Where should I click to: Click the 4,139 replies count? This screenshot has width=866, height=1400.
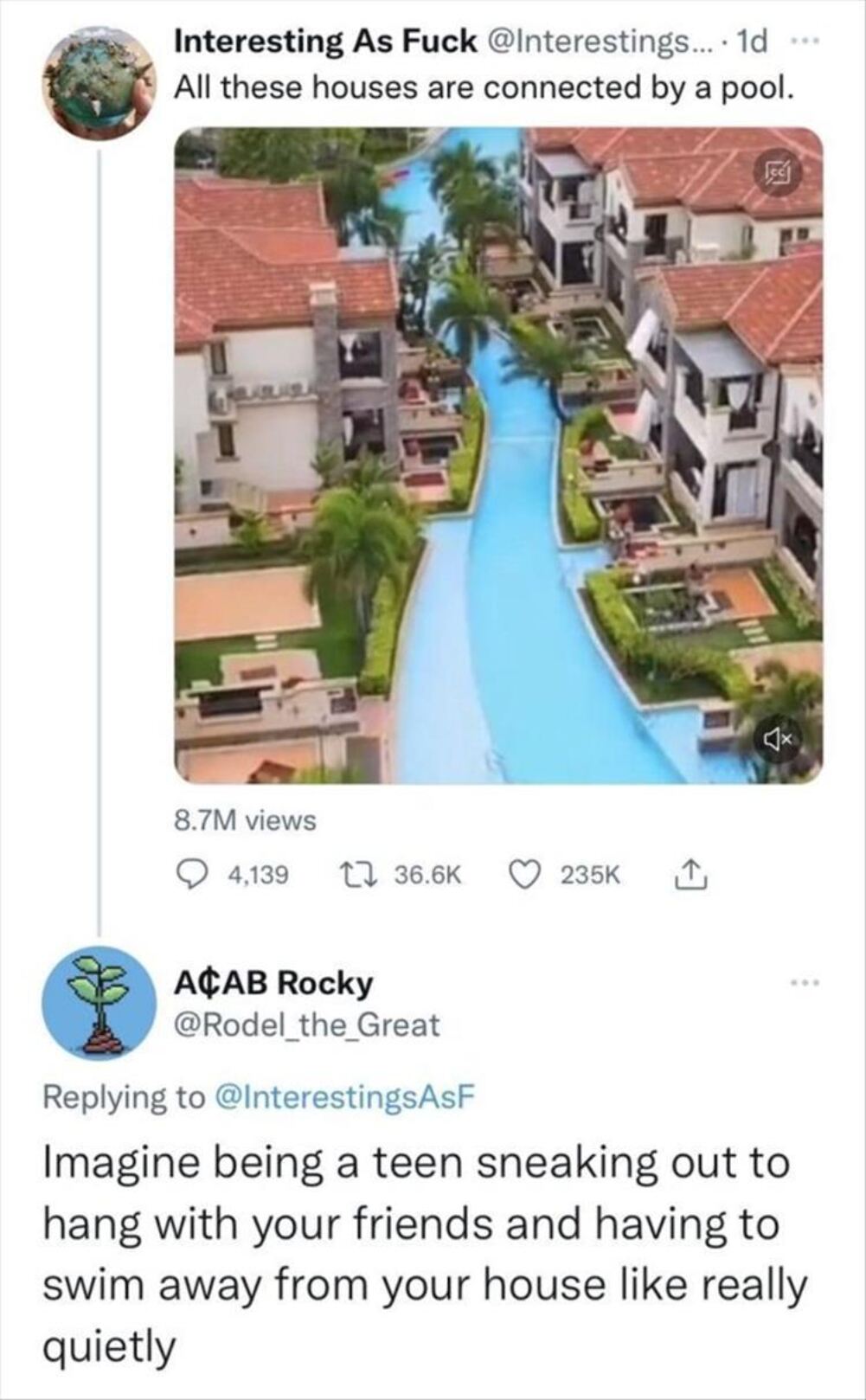[258, 875]
